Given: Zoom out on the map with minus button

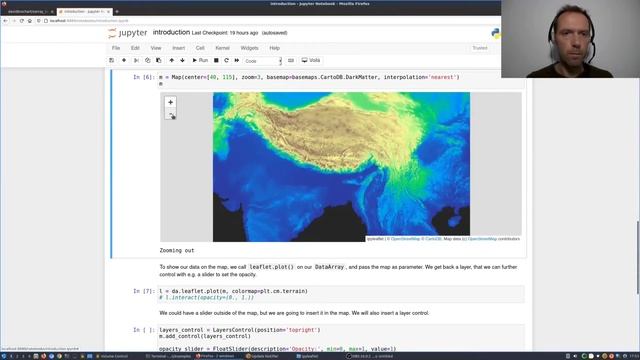Looking at the screenshot, I should click(171, 114).
